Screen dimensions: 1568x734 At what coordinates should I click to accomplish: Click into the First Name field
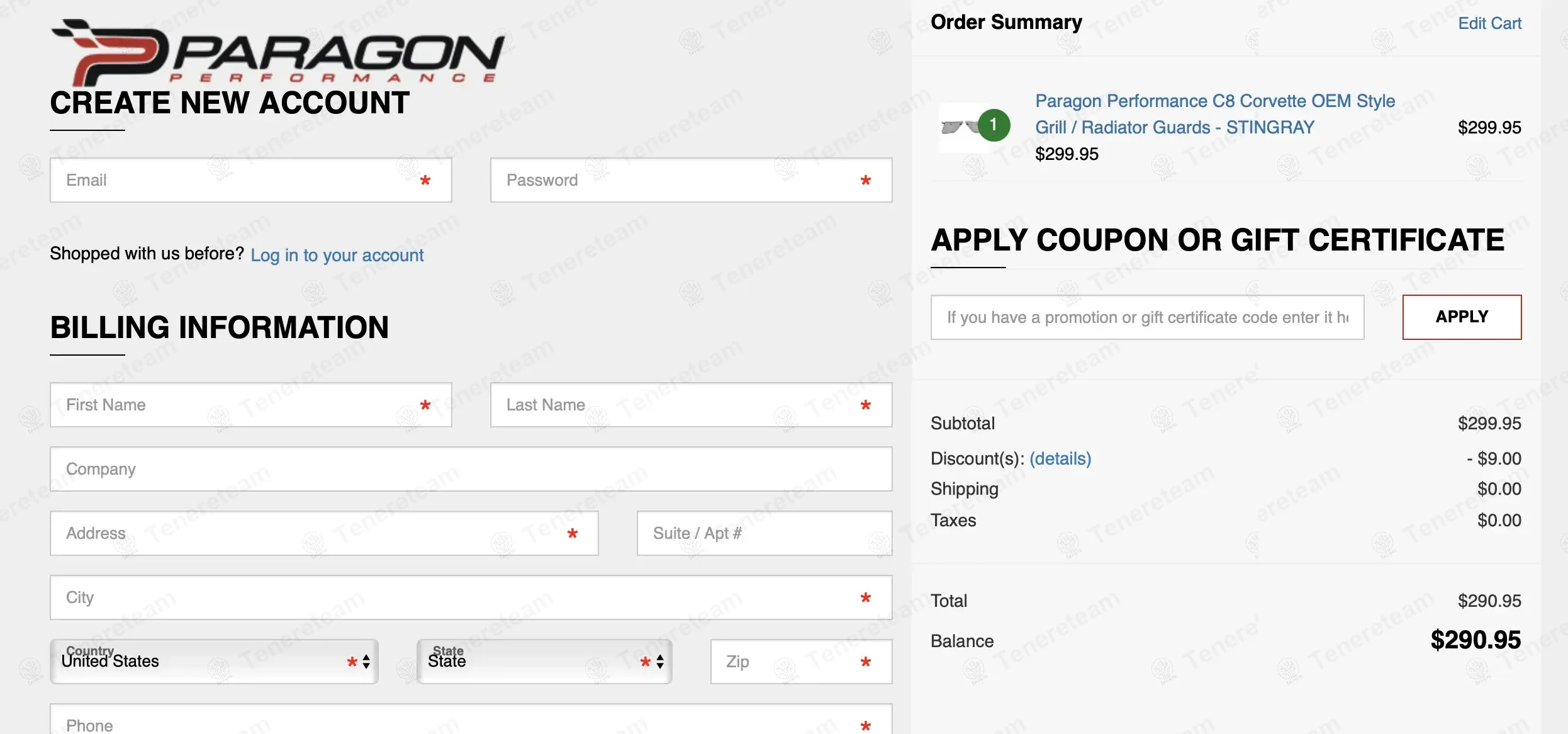click(x=239, y=405)
